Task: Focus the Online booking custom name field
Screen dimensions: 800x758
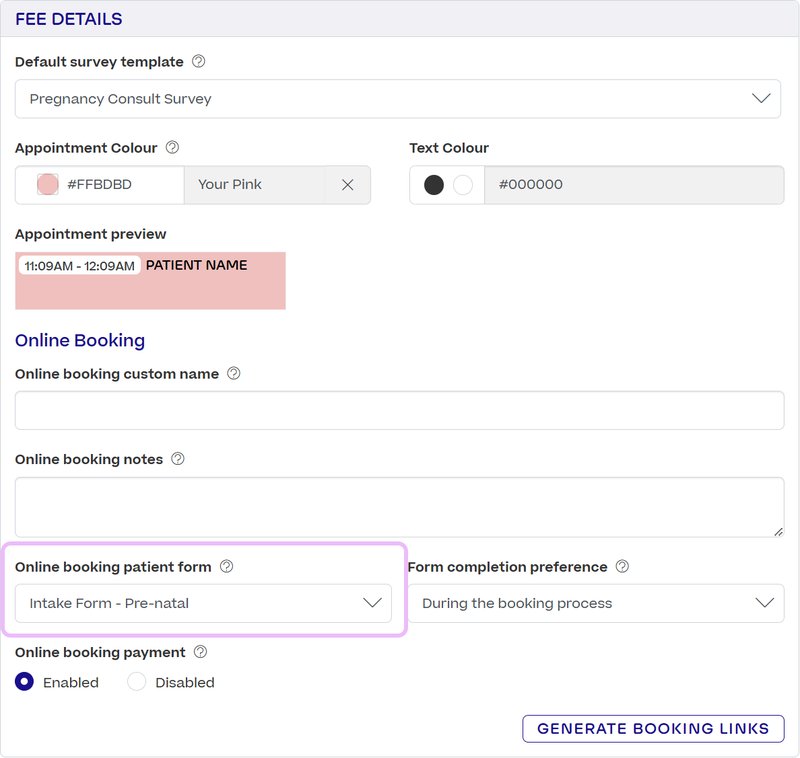Action: coord(399,410)
